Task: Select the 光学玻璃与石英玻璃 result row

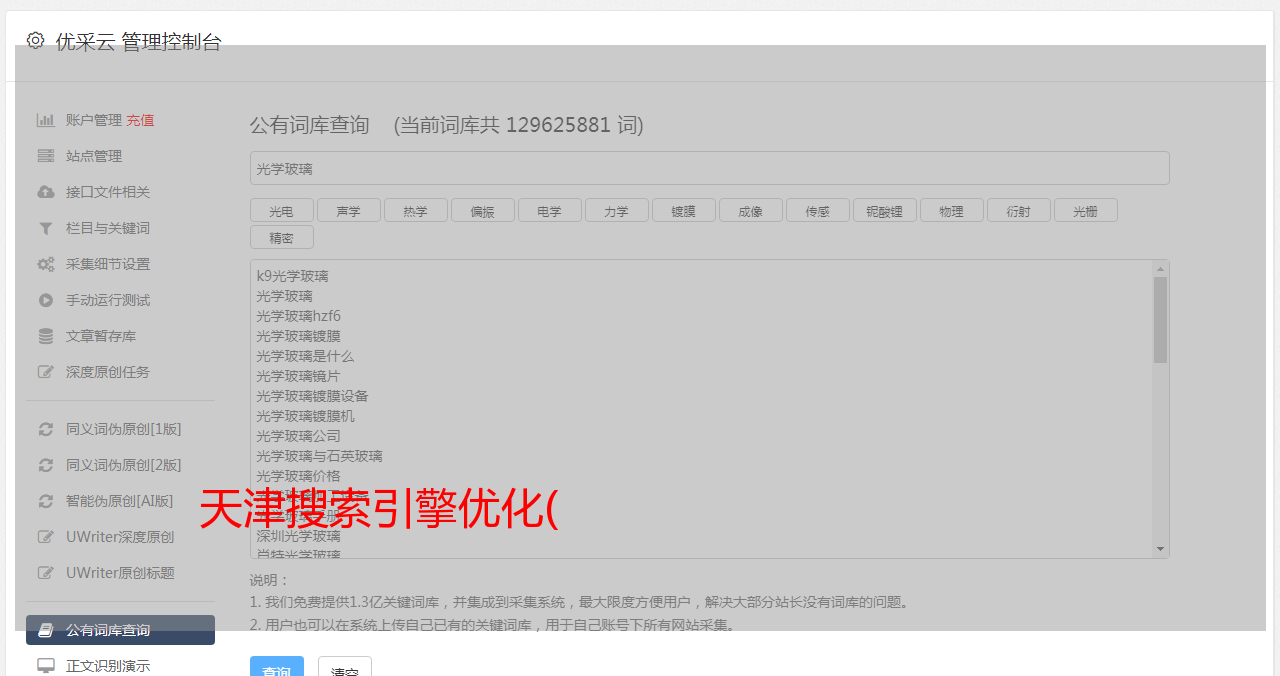Action: [319, 456]
